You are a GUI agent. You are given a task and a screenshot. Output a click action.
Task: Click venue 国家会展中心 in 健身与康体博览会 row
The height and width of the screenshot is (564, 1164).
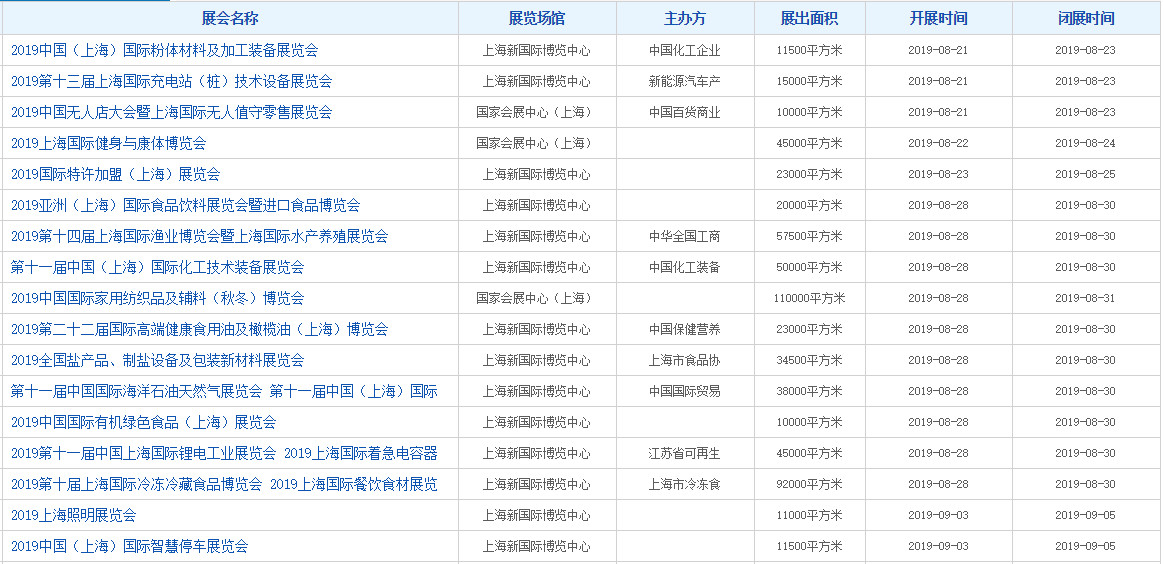[534, 143]
